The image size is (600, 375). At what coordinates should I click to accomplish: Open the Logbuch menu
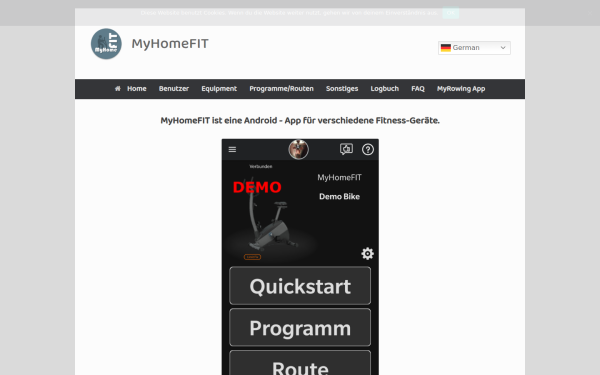(384, 89)
